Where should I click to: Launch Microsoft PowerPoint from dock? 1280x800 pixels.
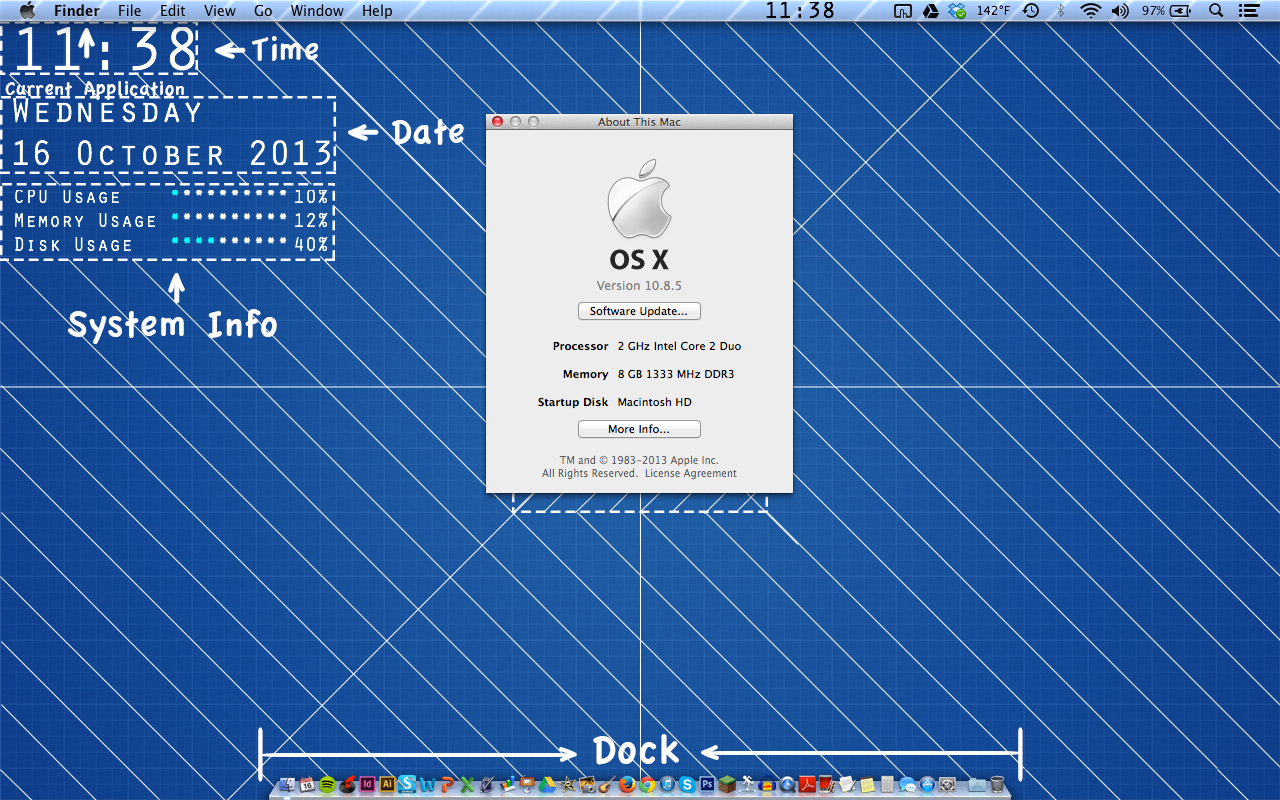tap(447, 785)
